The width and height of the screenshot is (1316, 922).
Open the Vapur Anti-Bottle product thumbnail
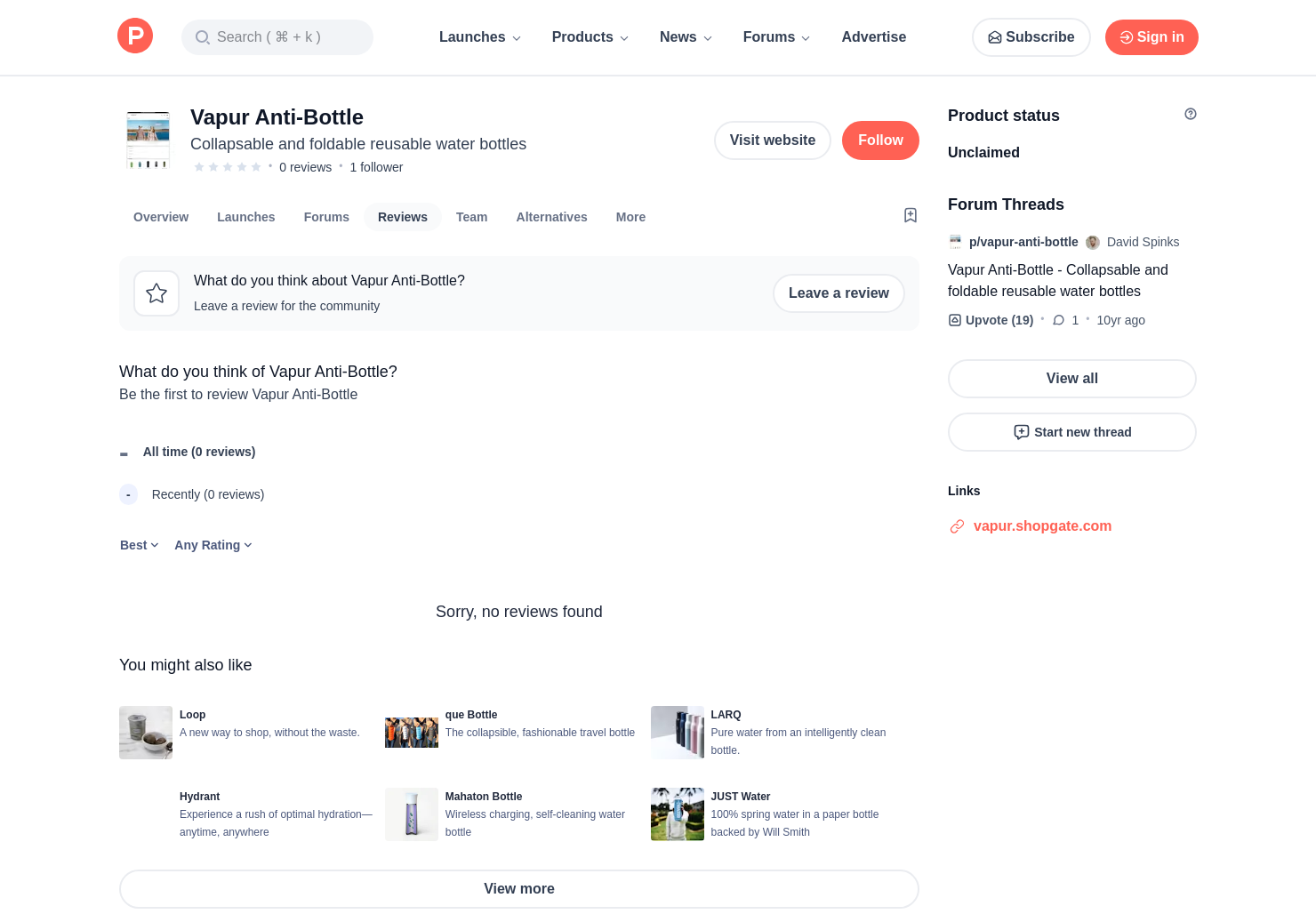click(148, 140)
